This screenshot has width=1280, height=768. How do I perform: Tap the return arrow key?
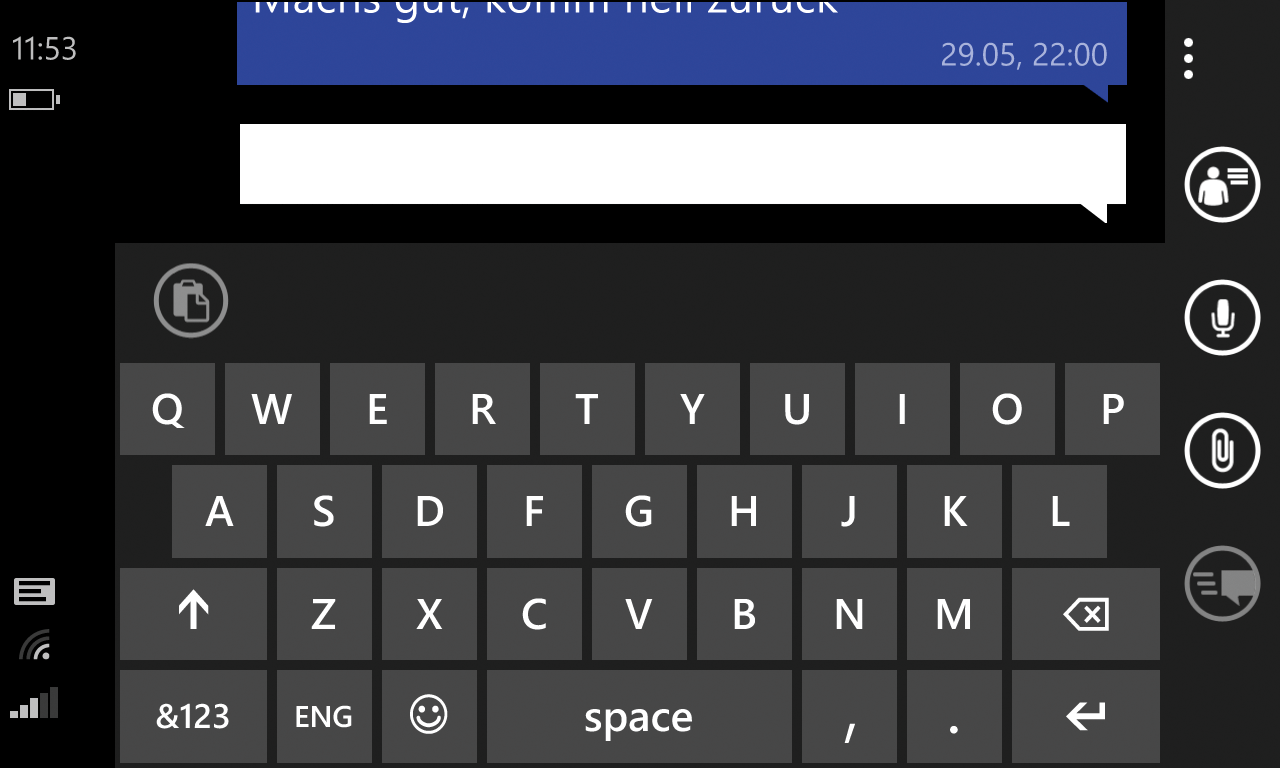coord(1086,716)
